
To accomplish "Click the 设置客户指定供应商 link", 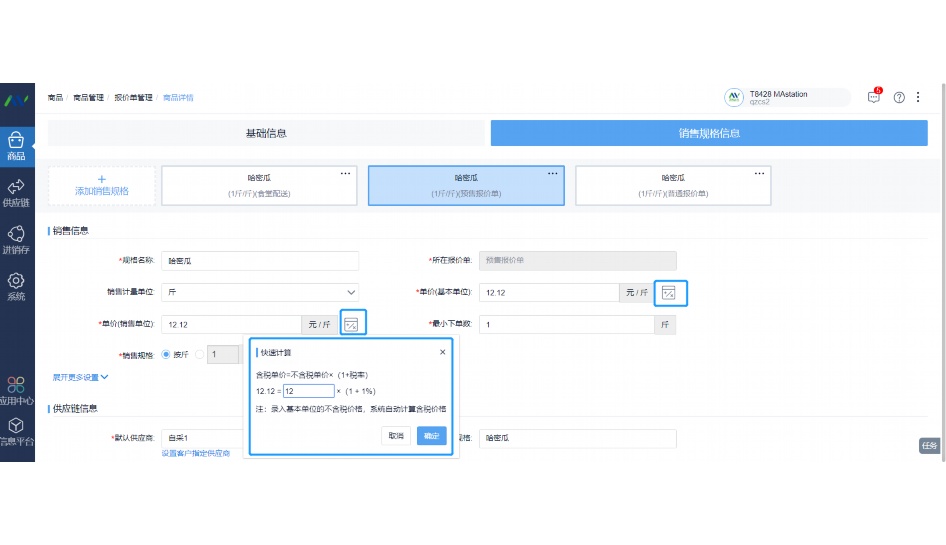I will click(196, 453).
